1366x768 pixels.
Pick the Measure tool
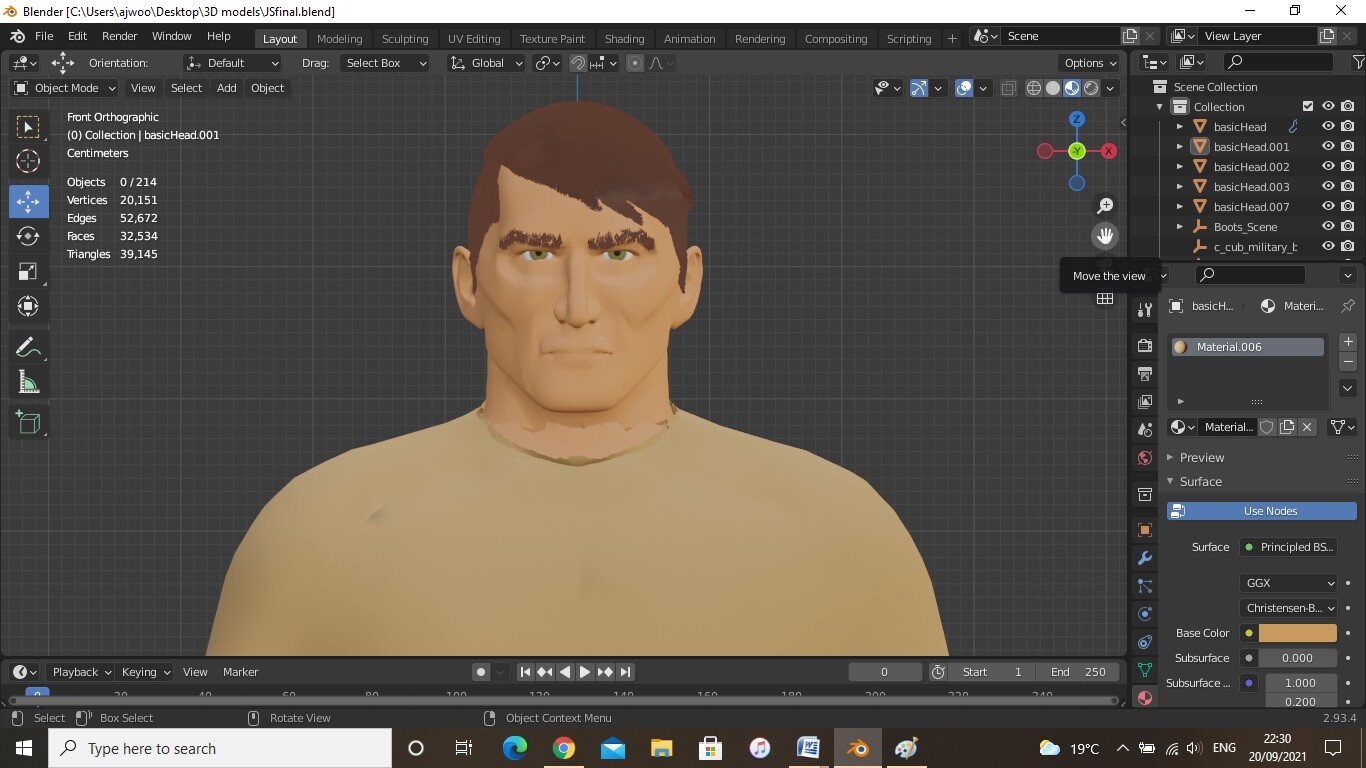pyautogui.click(x=28, y=384)
